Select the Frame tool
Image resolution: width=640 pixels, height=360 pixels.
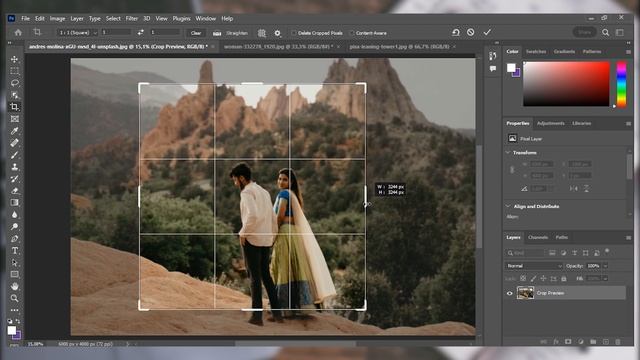coord(15,119)
